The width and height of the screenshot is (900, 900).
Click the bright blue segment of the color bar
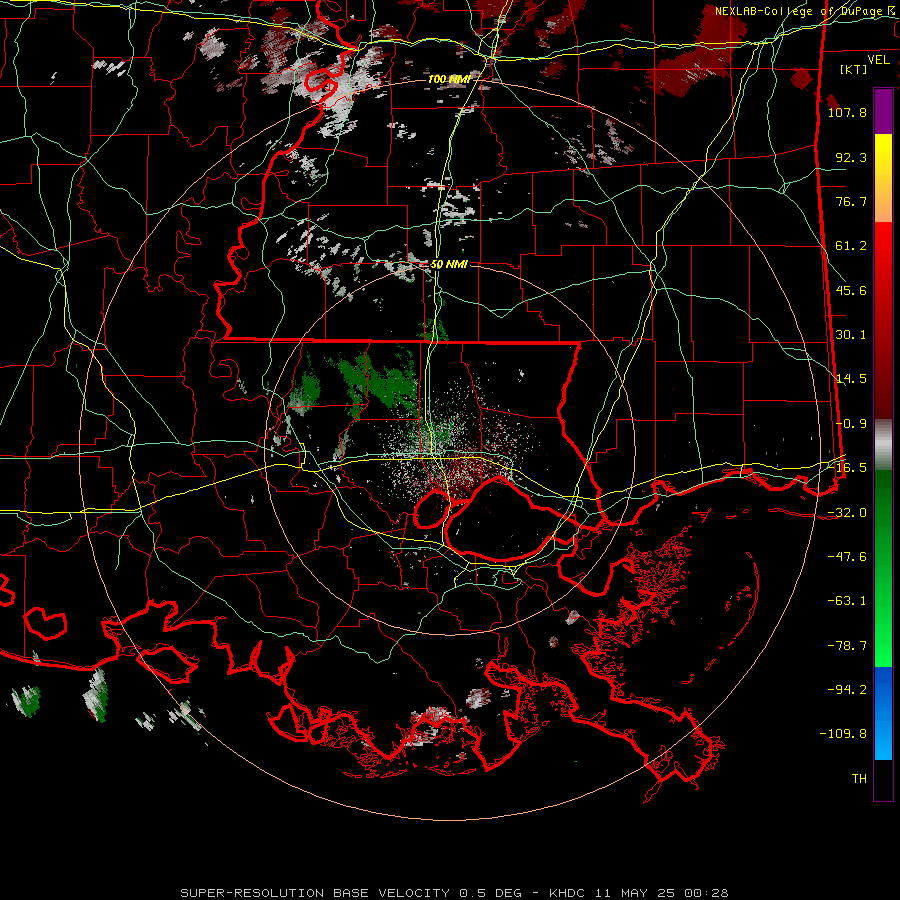click(883, 713)
